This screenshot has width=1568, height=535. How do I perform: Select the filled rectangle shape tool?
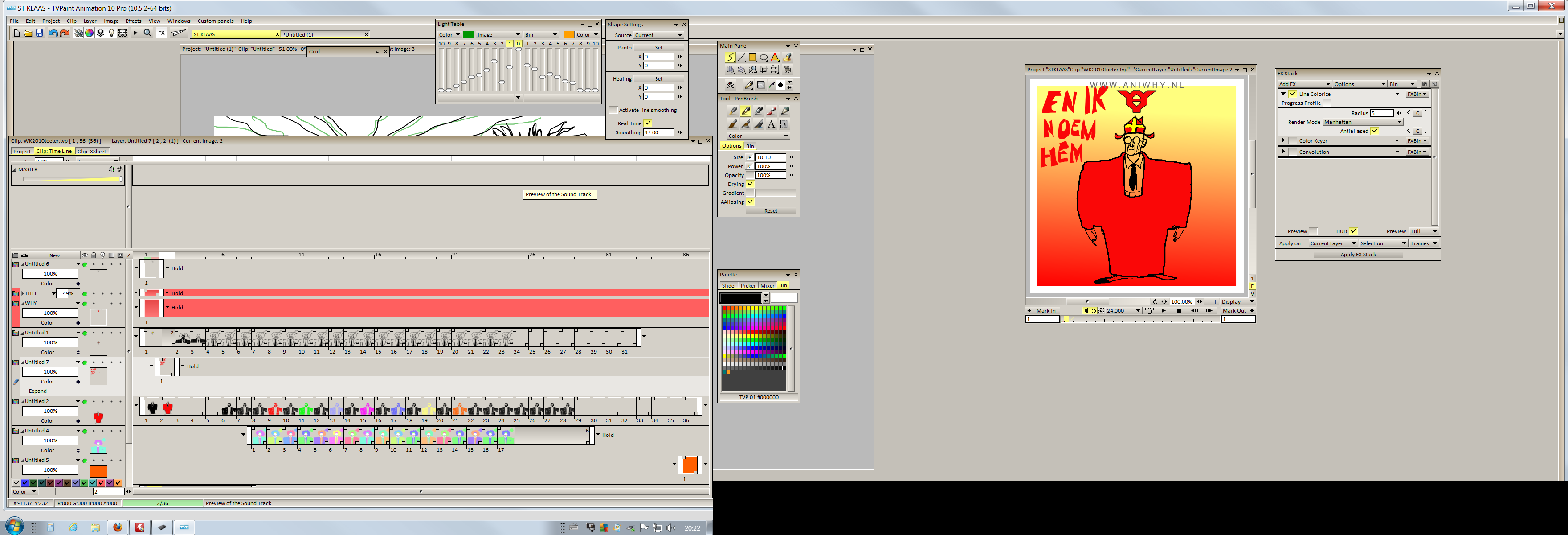coord(752,57)
